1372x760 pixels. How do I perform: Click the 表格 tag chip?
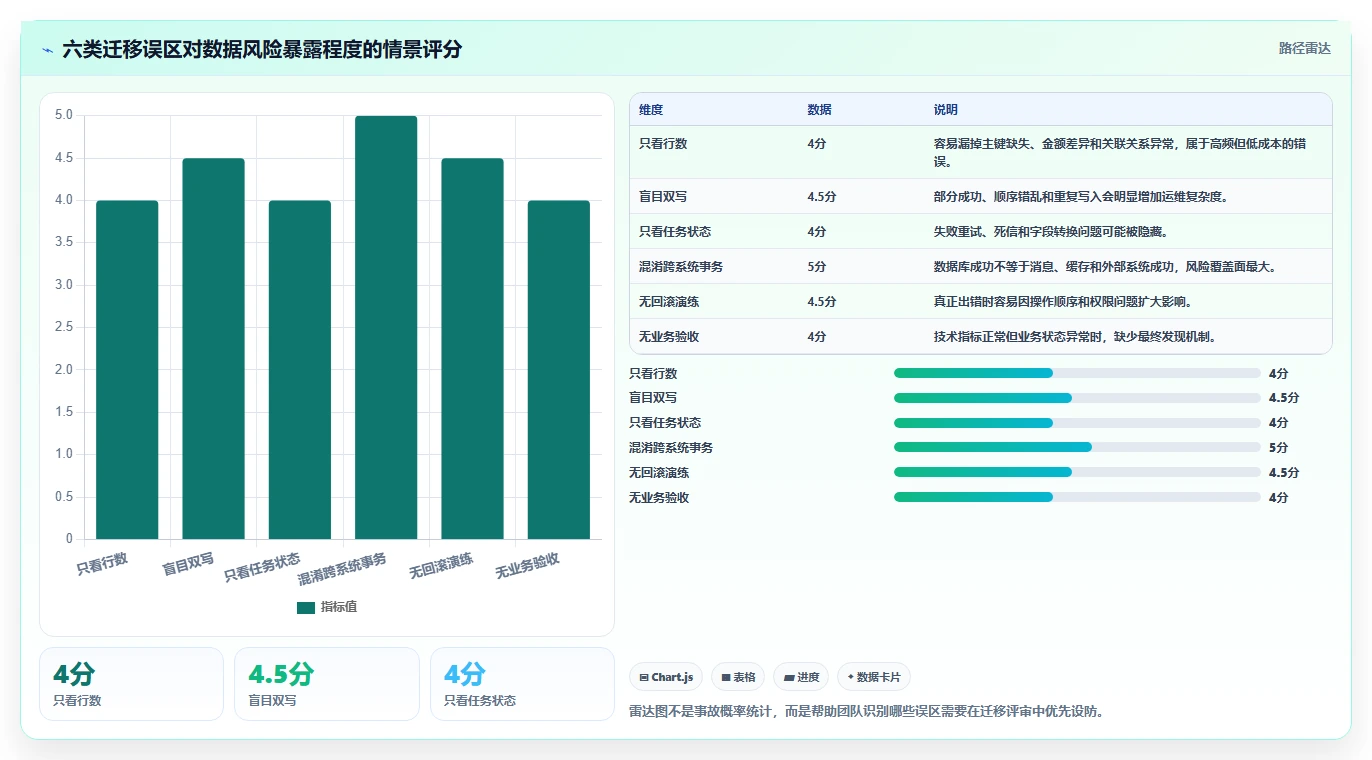coord(738,677)
